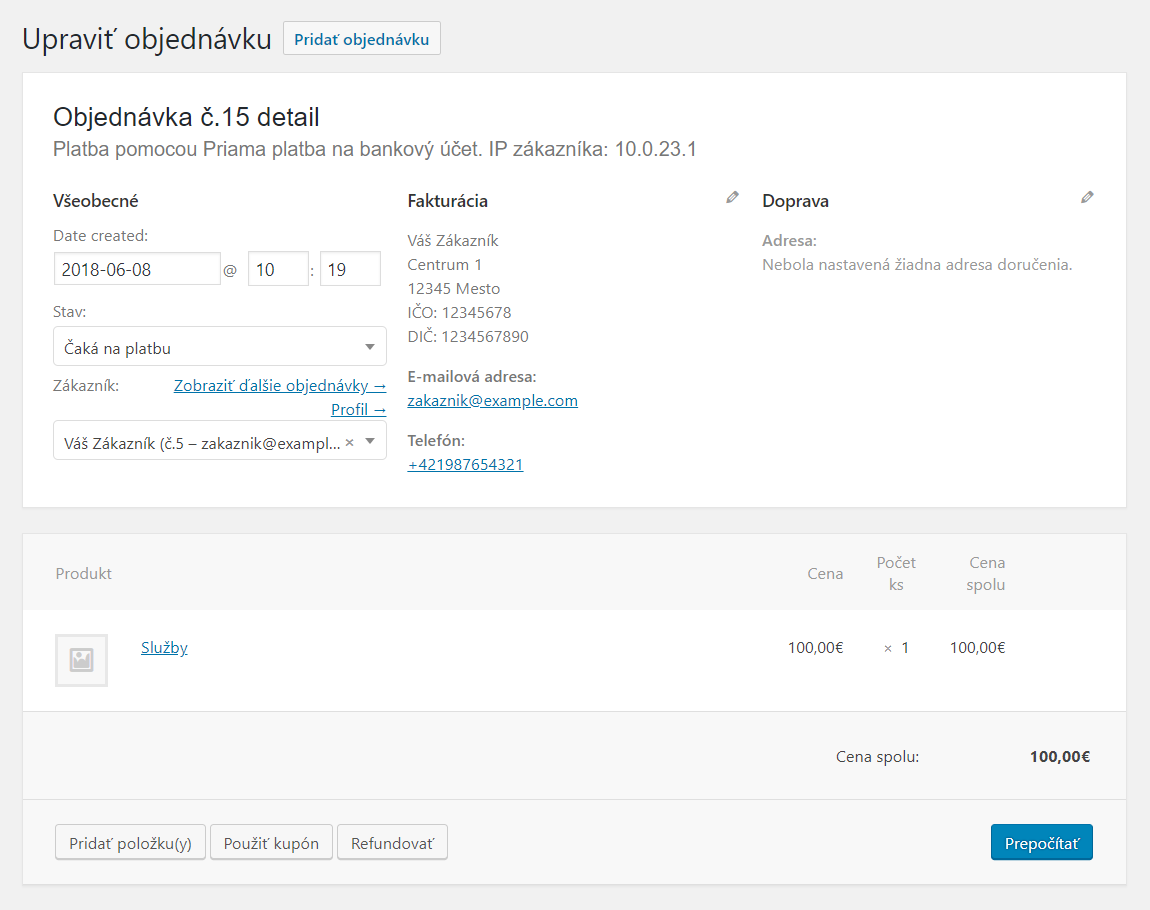
Task: Click the +421987654321 phone number link
Action: 465,465
